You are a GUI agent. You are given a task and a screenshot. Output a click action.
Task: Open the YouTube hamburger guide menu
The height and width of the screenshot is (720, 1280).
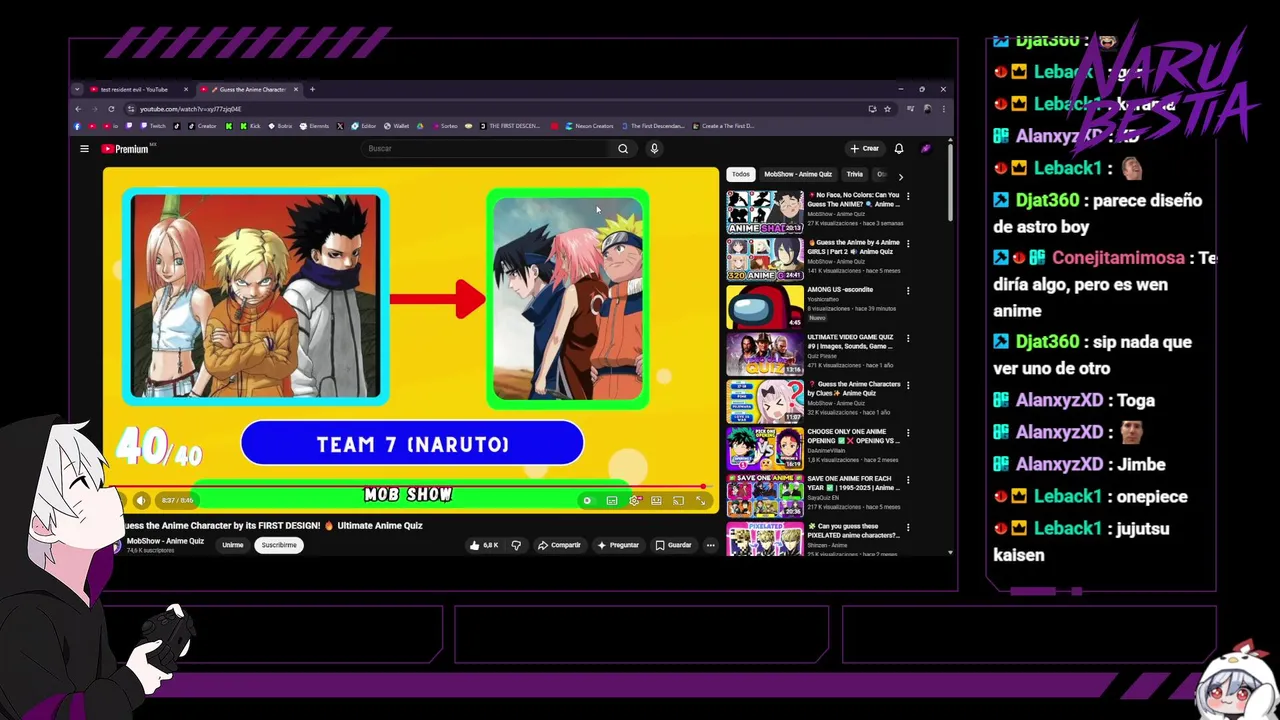84,149
